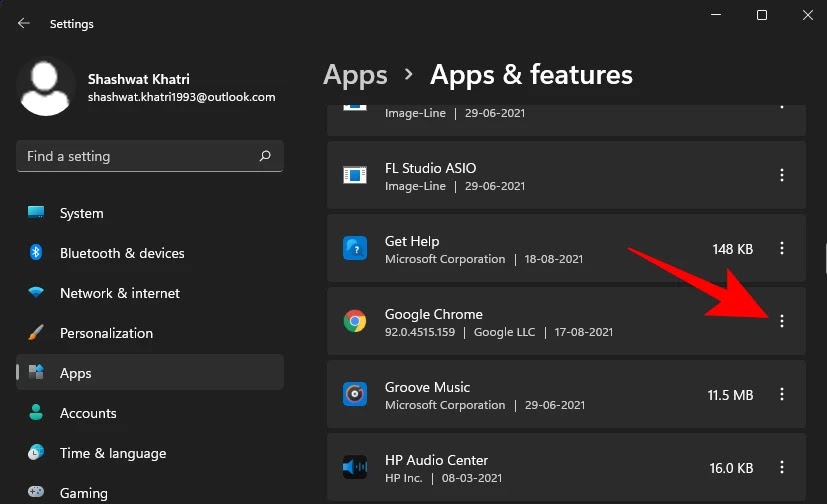This screenshot has width=827, height=504.
Task: Click the Groove Music app icon
Action: [355, 394]
